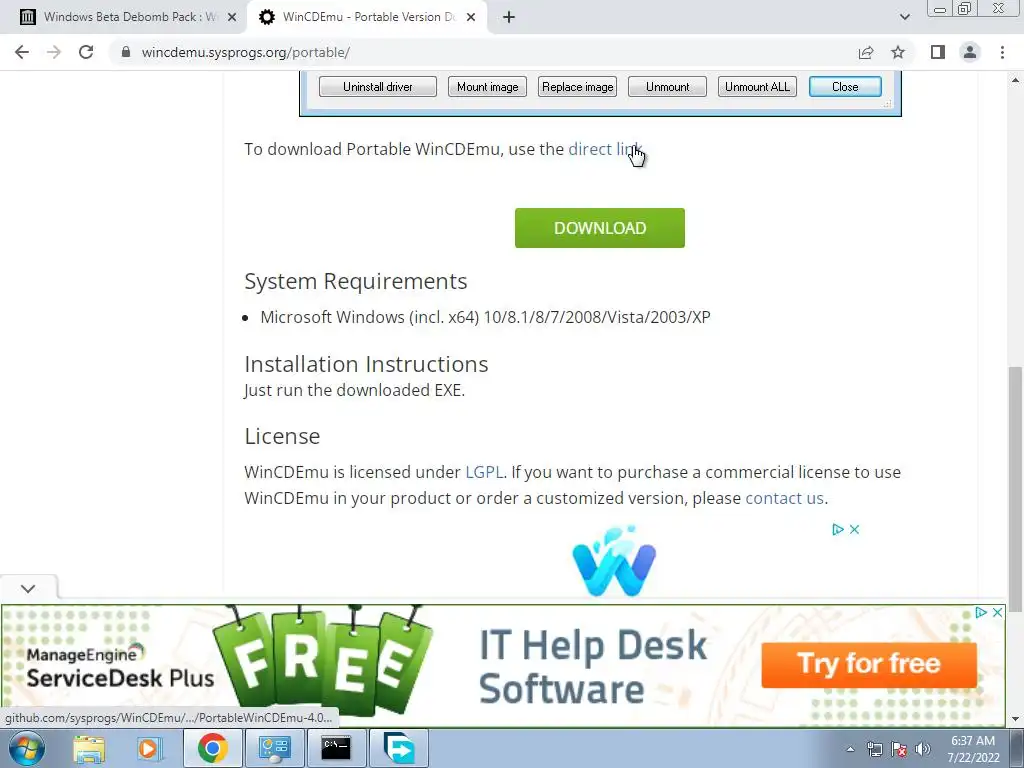Click the Replace image button
The width and height of the screenshot is (1024, 768).
click(577, 87)
